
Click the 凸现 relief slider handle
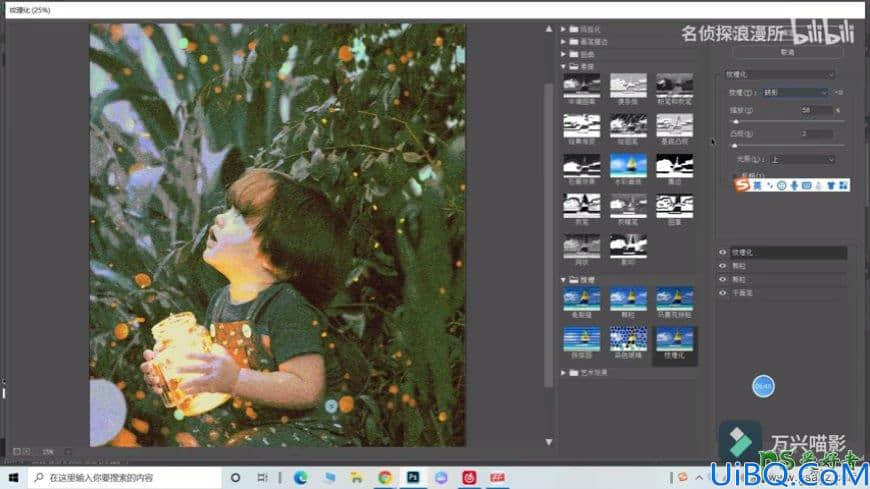coord(735,145)
